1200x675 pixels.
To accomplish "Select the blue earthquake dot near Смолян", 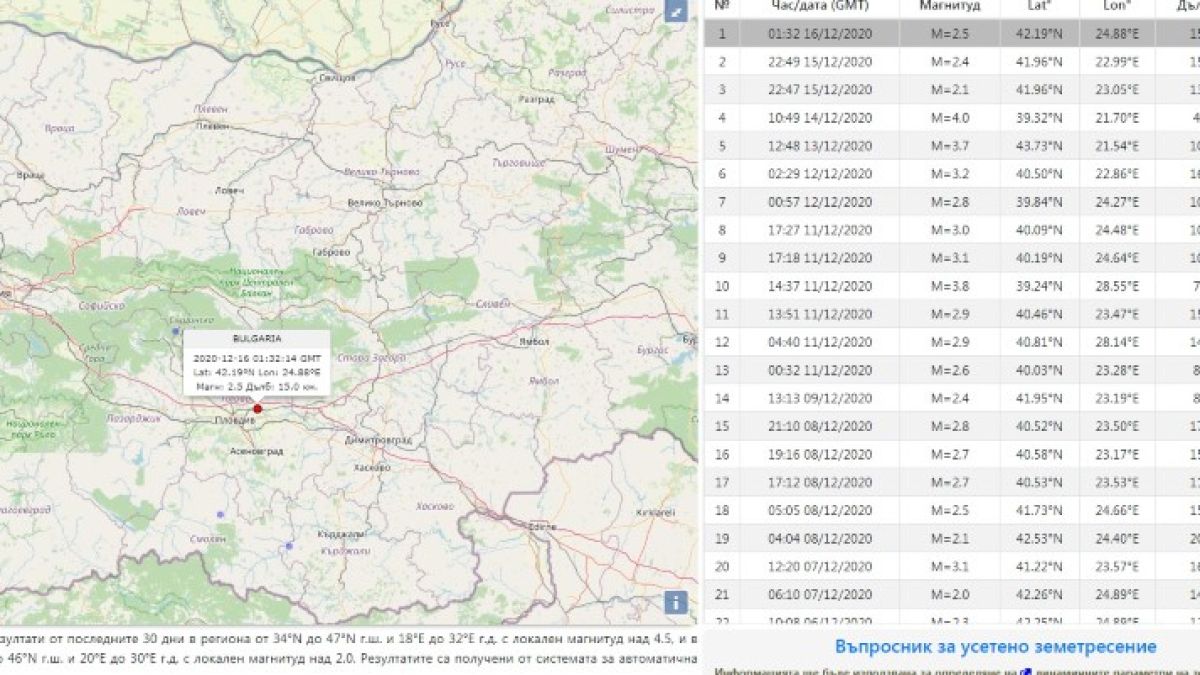I will (x=221, y=514).
